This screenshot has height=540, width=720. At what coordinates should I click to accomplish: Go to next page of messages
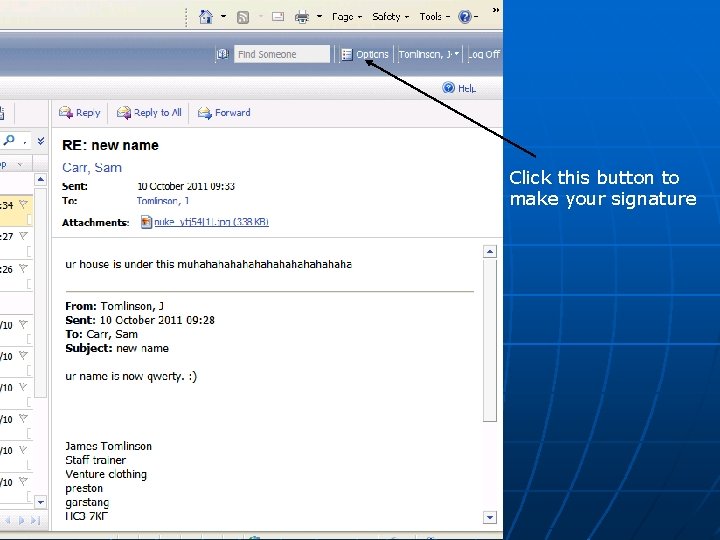(x=21, y=520)
